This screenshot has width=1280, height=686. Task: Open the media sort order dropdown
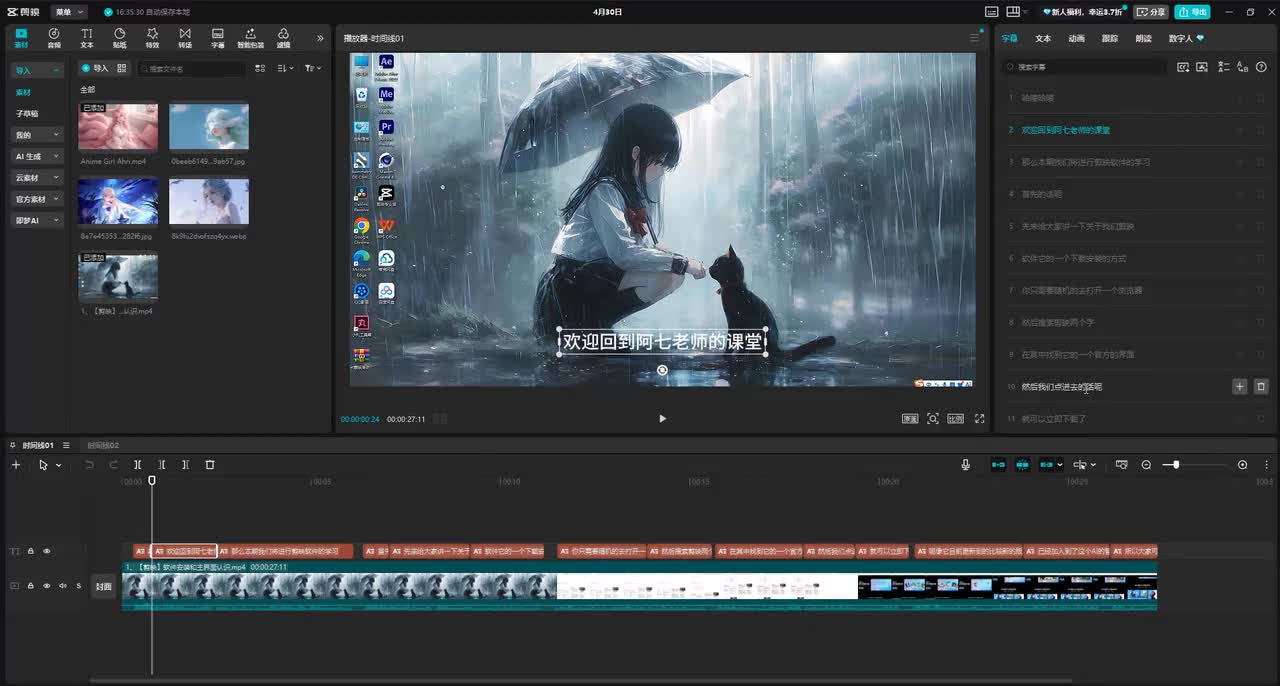coord(285,68)
